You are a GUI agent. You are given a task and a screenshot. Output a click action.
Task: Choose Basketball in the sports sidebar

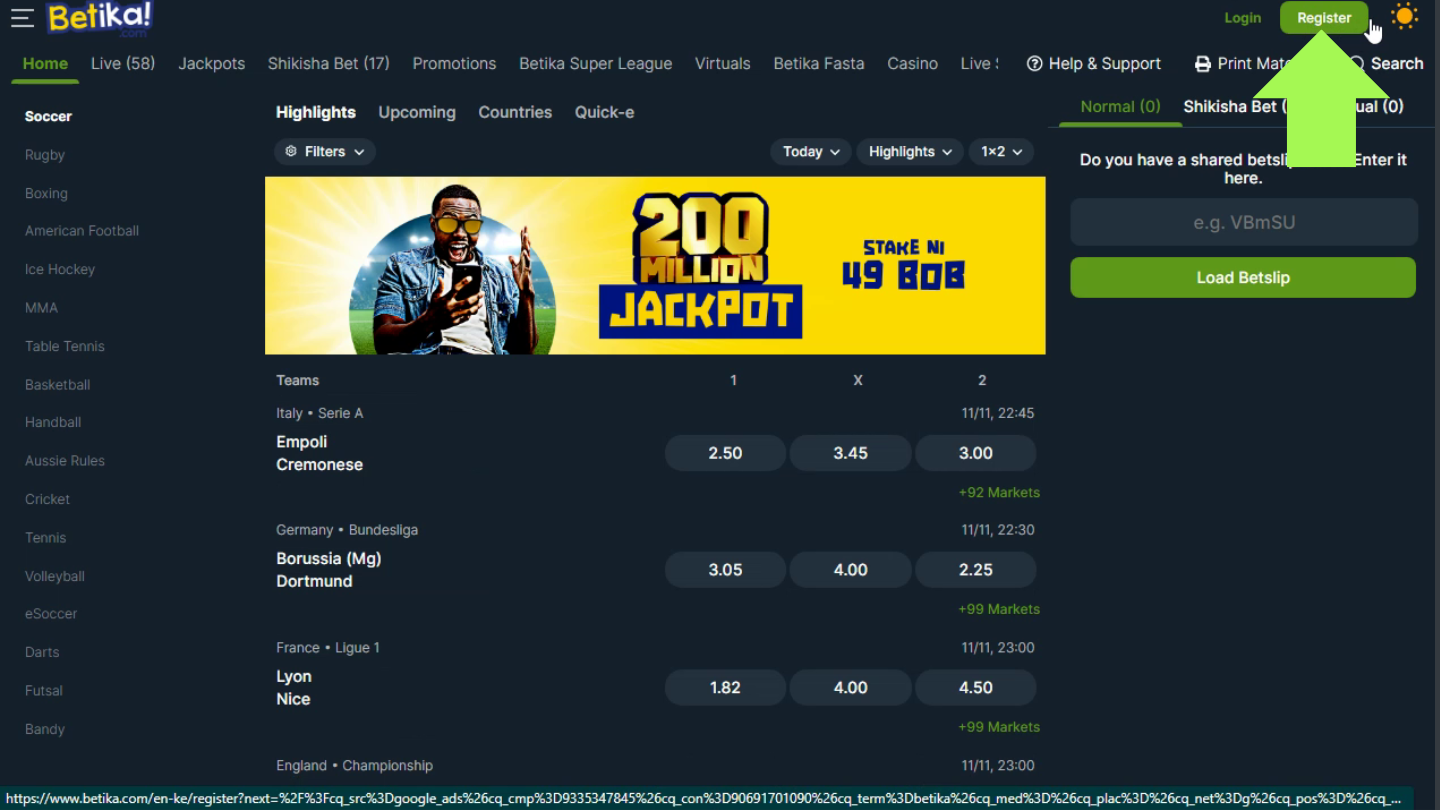[58, 385]
